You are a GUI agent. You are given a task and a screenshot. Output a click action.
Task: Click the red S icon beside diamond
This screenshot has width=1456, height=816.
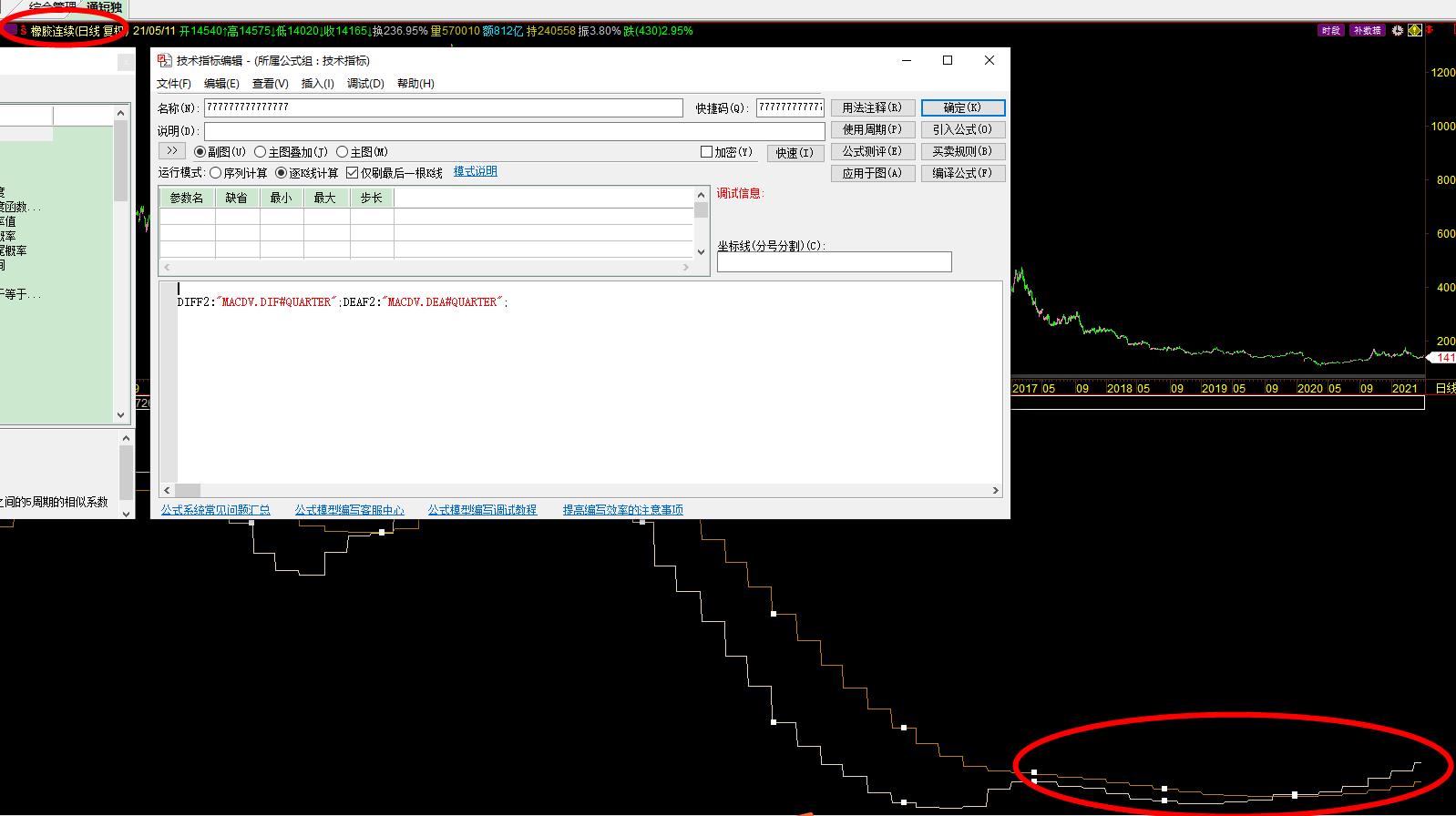pyautogui.click(x=1430, y=30)
